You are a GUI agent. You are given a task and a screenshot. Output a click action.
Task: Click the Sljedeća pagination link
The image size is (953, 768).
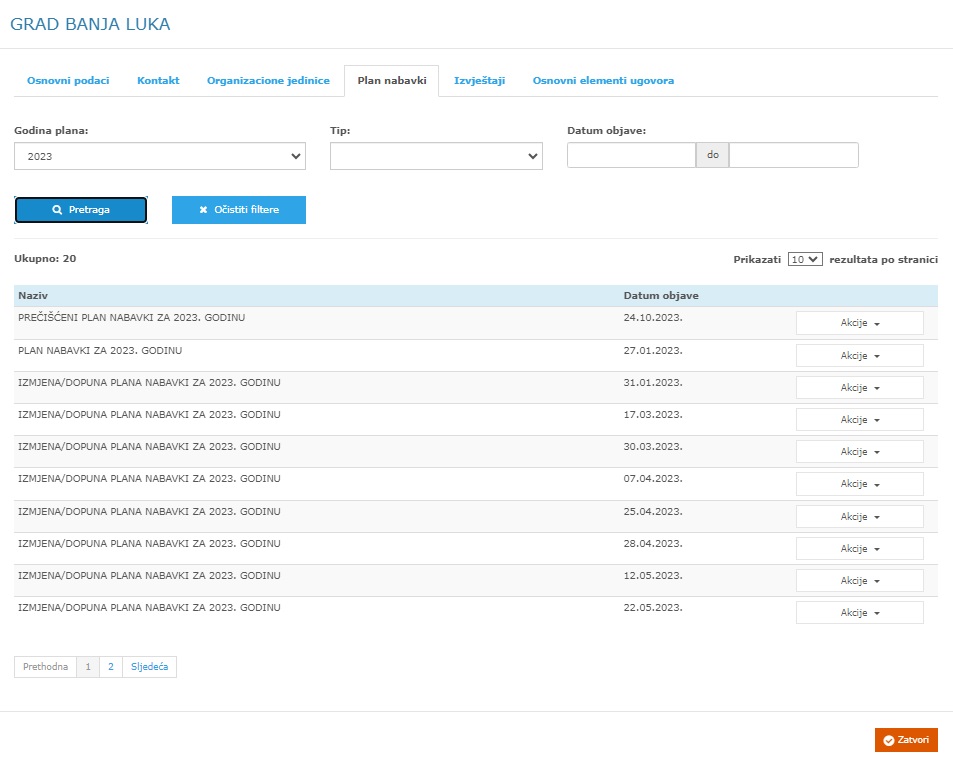[150, 667]
